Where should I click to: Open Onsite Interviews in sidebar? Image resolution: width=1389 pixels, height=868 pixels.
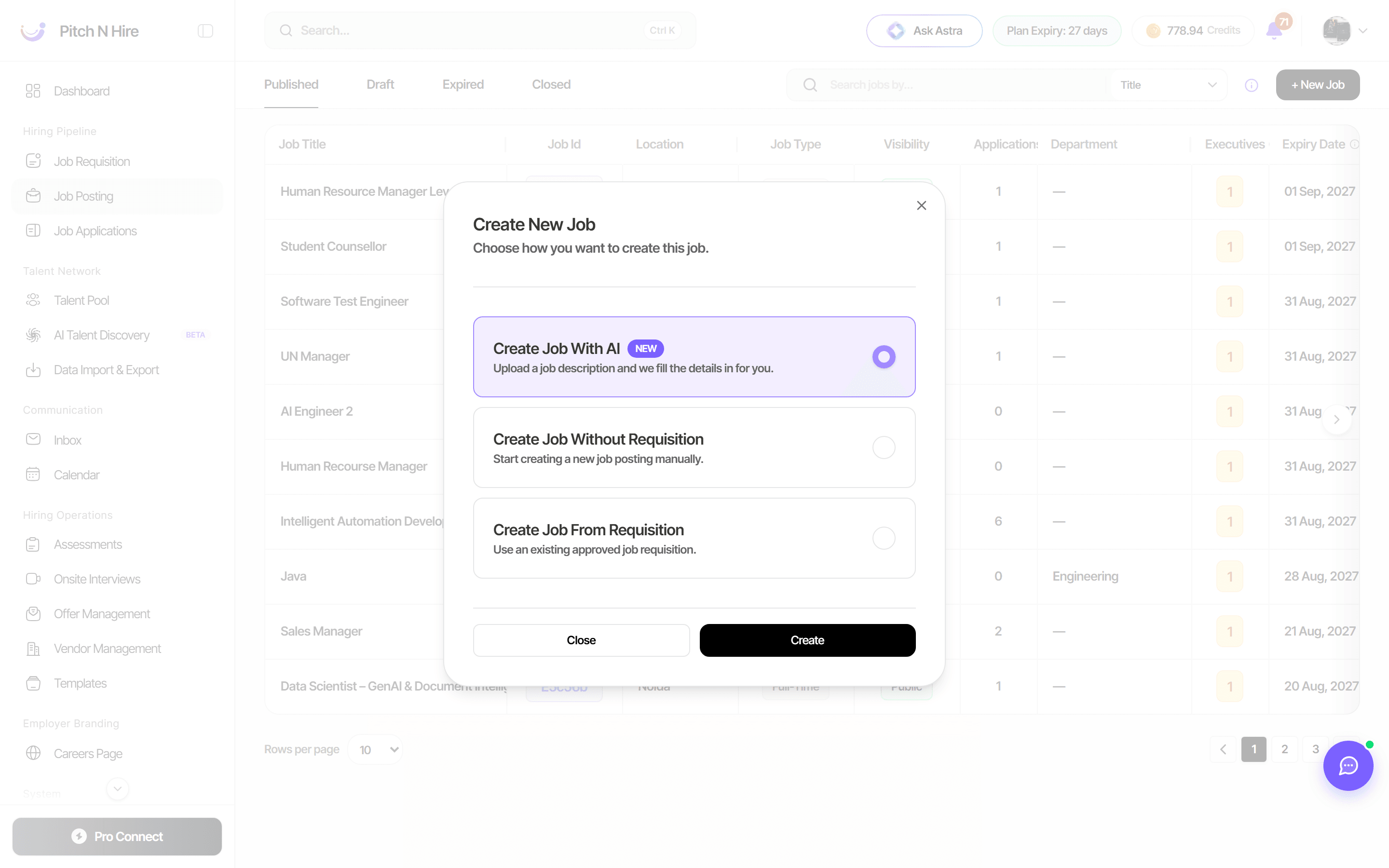click(x=117, y=579)
